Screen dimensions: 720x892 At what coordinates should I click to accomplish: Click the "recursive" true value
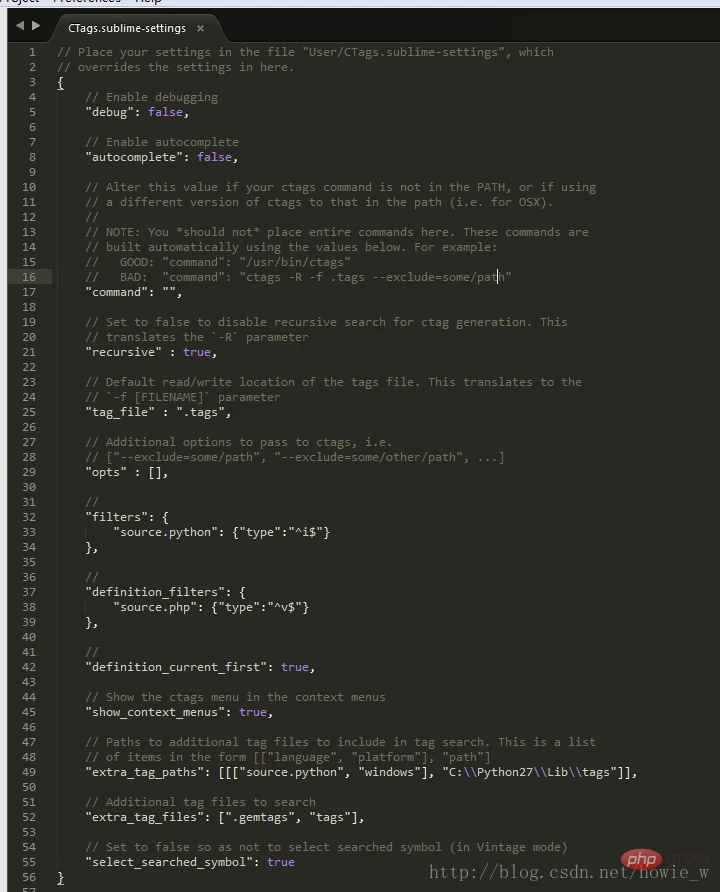click(197, 352)
